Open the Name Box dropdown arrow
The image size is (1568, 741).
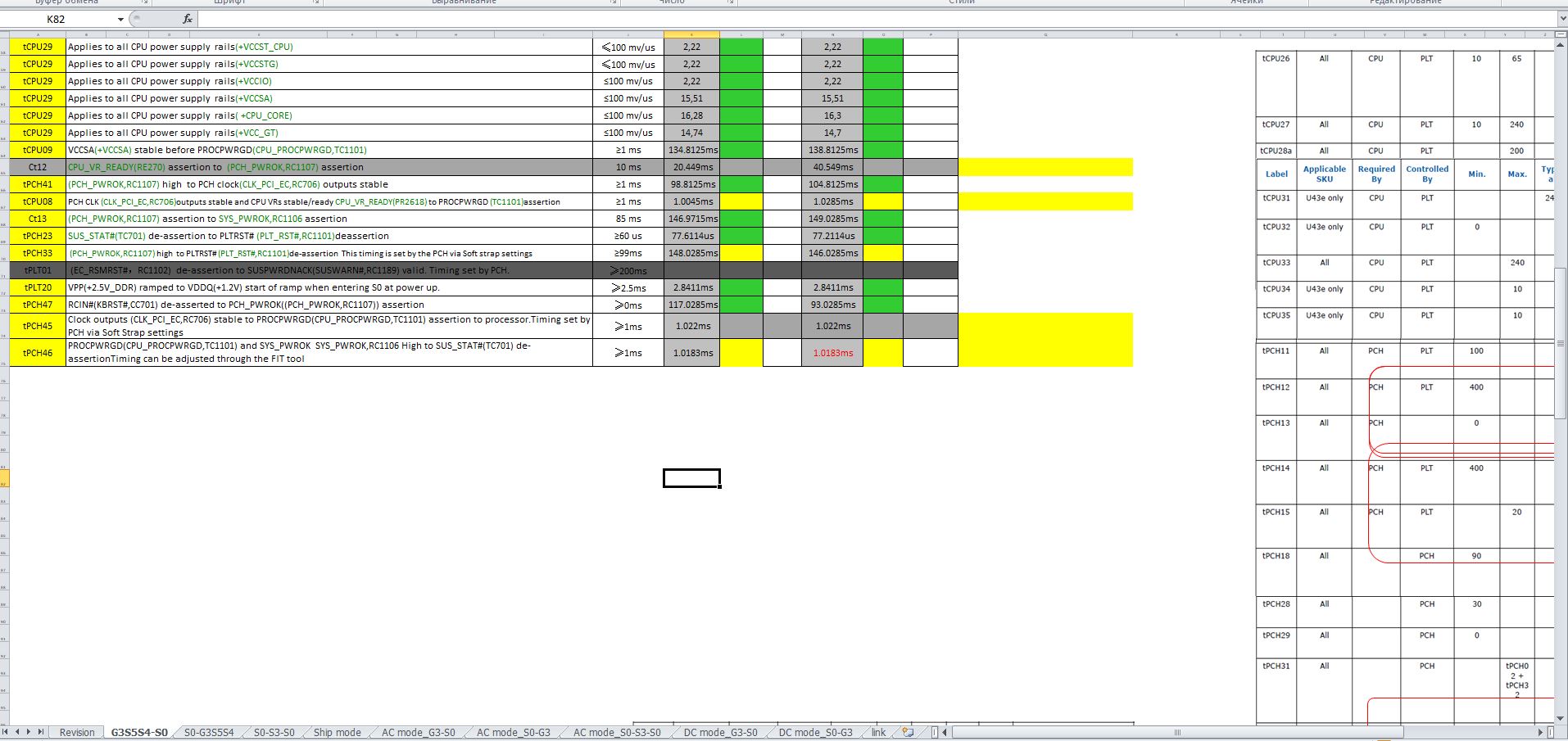(120, 19)
